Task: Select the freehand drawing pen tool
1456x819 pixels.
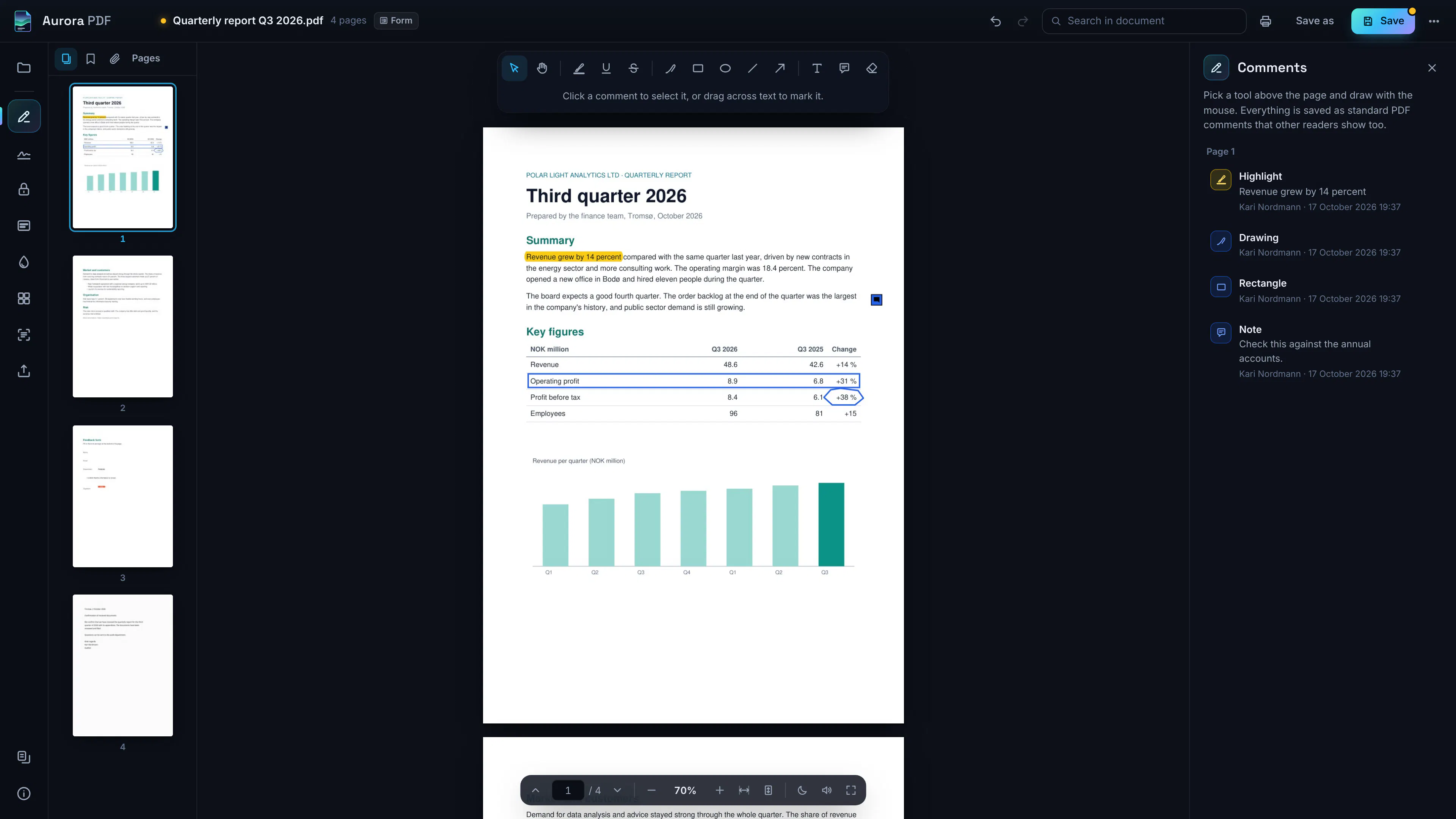Action: 670,68
